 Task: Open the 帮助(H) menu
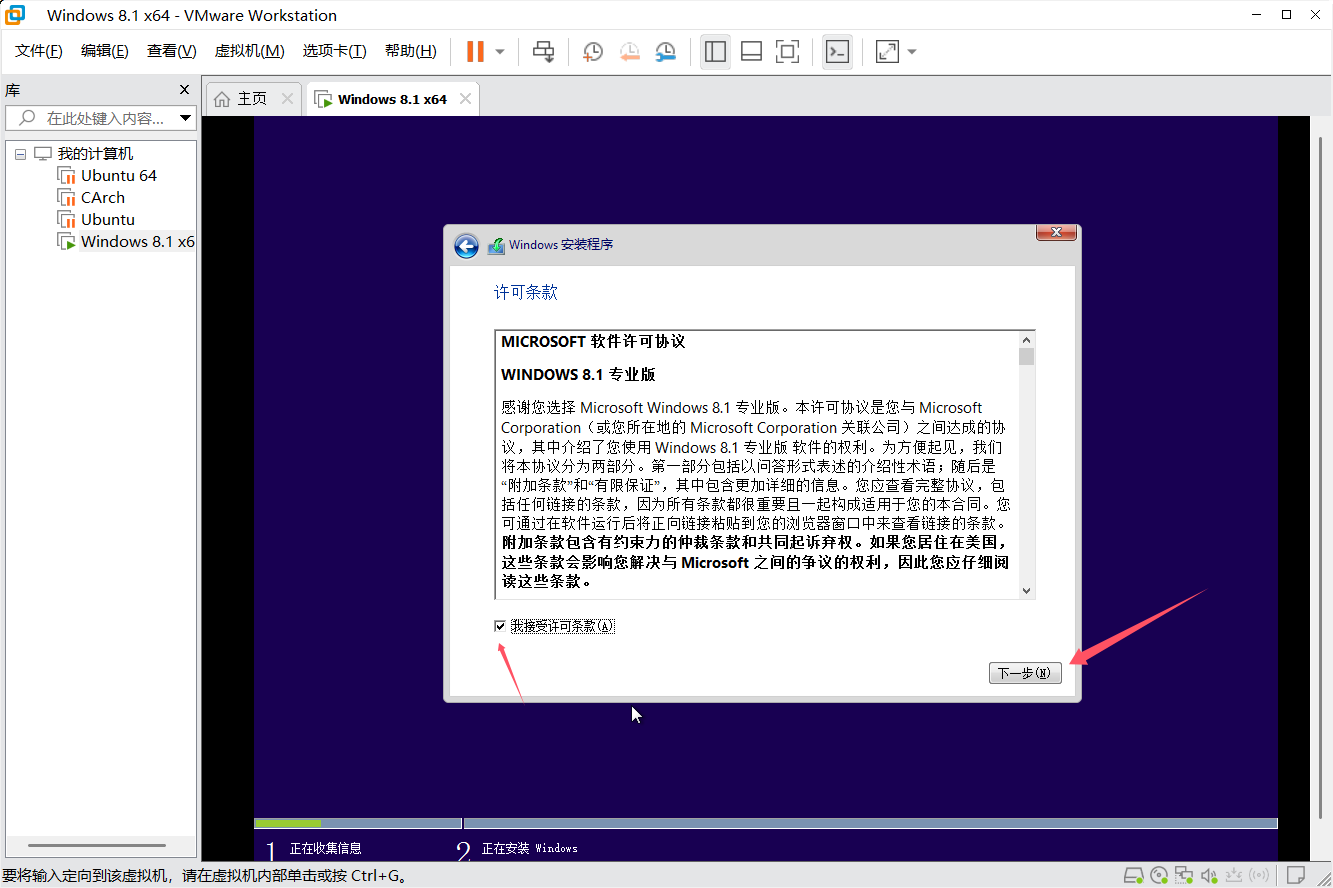410,51
